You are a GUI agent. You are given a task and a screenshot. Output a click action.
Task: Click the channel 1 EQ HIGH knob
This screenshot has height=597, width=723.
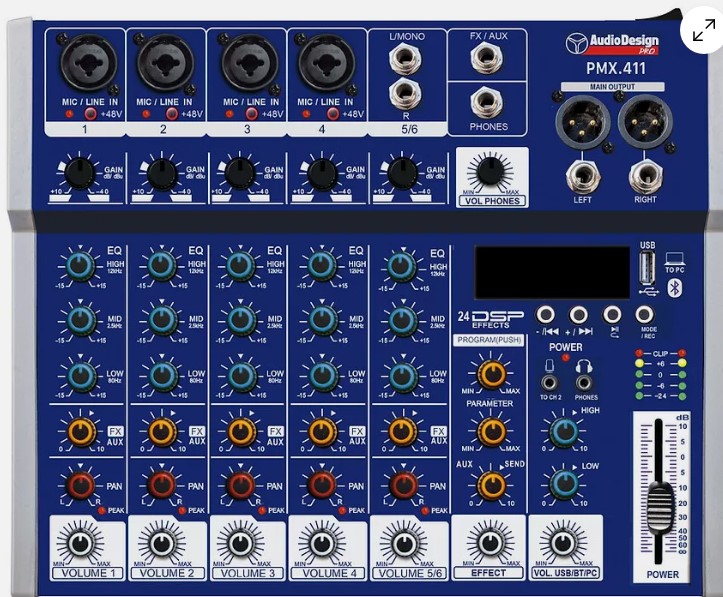(x=80, y=266)
